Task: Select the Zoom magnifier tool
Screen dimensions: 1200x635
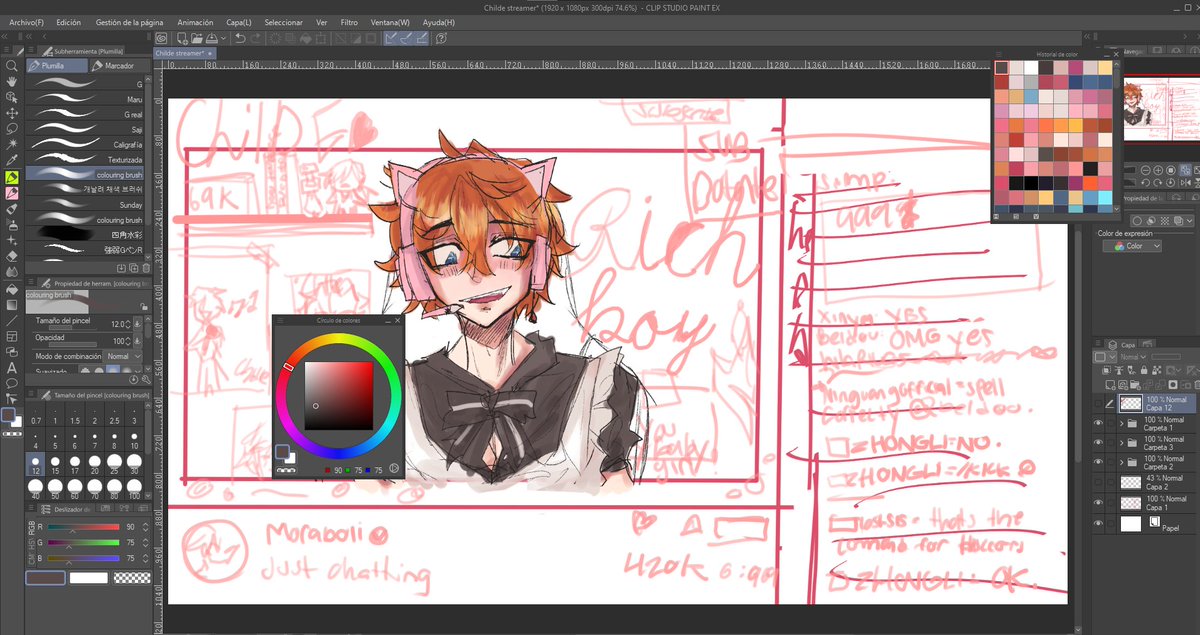Action: 12,66
